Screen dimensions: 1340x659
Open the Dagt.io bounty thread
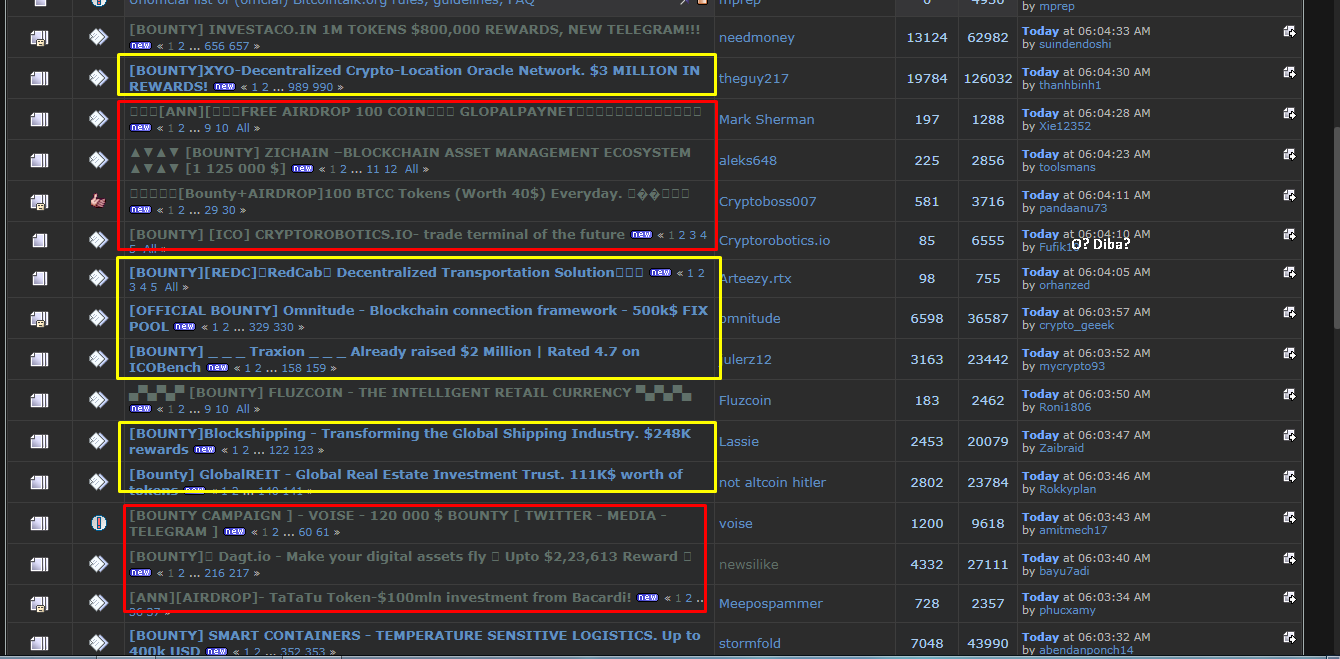(x=410, y=556)
